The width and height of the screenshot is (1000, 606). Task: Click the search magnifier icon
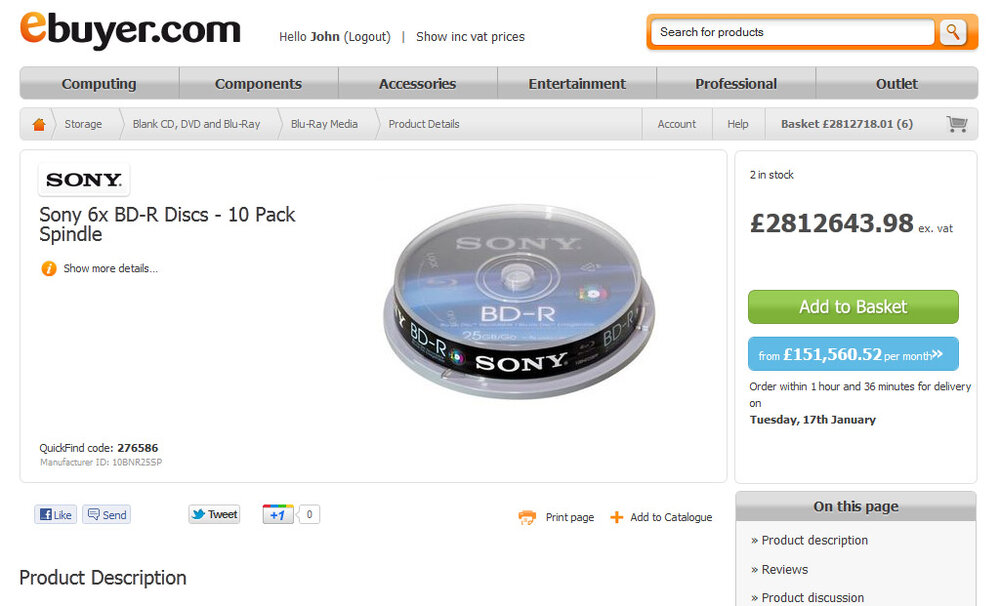(x=953, y=32)
